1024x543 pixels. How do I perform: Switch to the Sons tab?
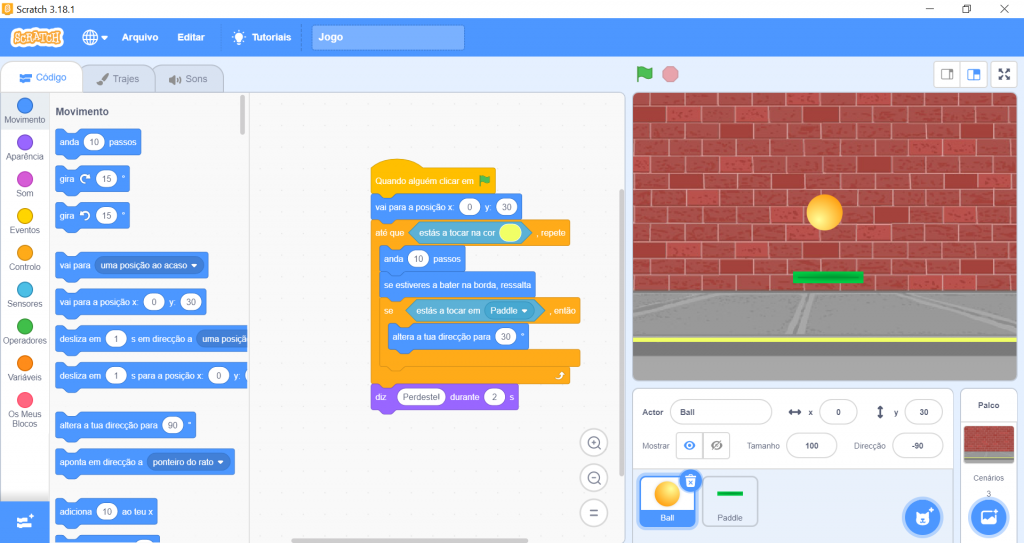pyautogui.click(x=189, y=79)
